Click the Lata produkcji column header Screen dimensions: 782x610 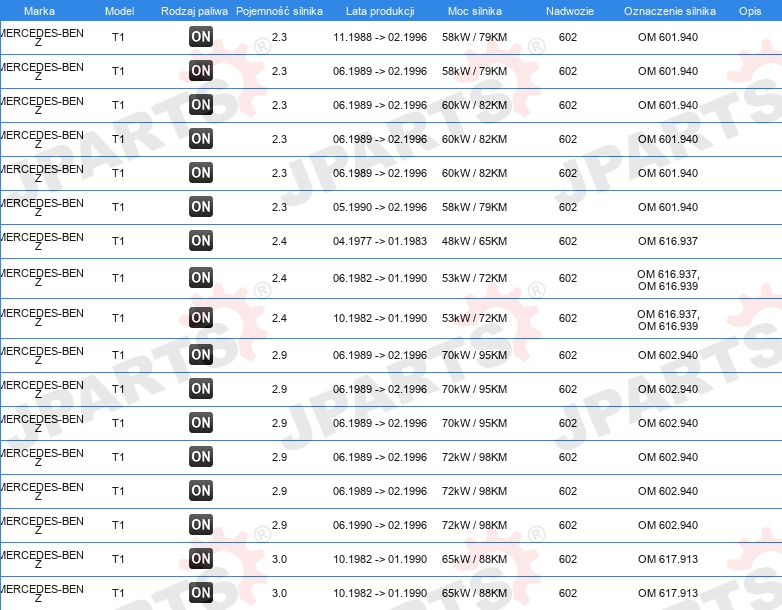380,11
